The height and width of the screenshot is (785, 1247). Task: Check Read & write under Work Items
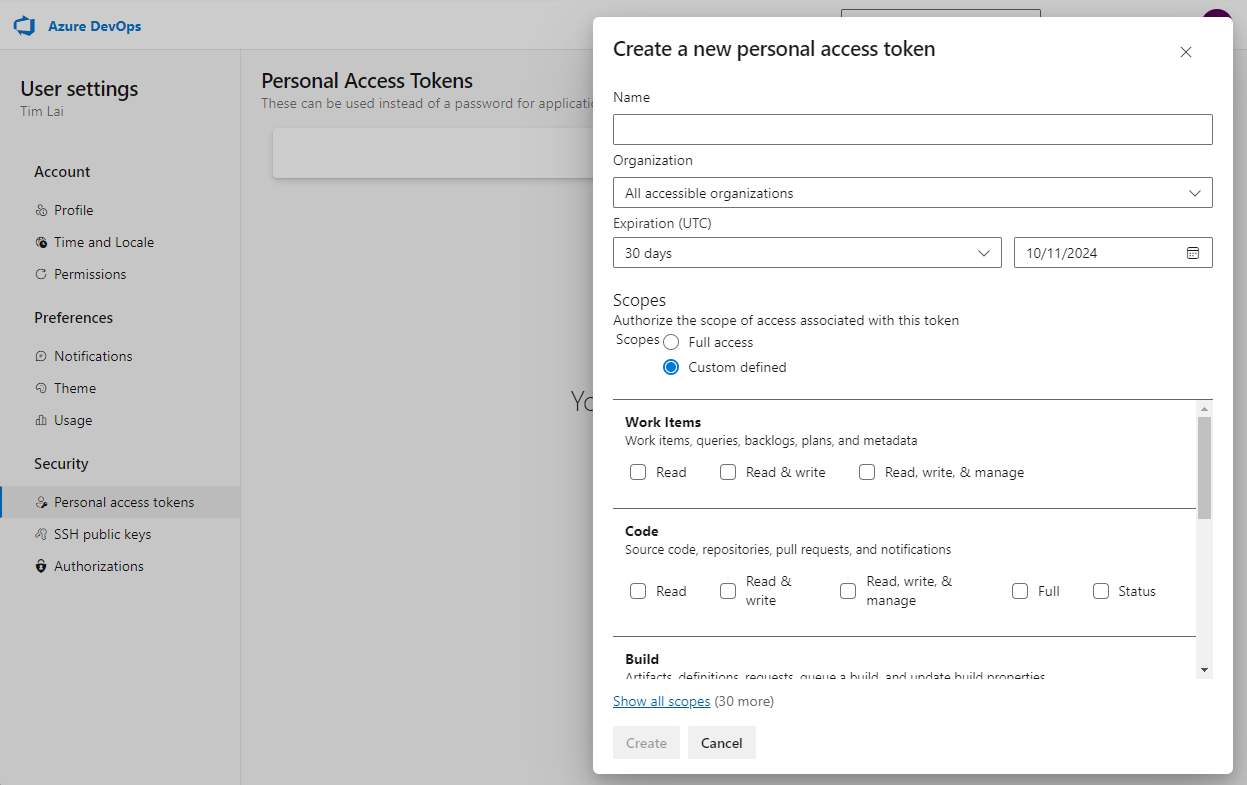728,472
